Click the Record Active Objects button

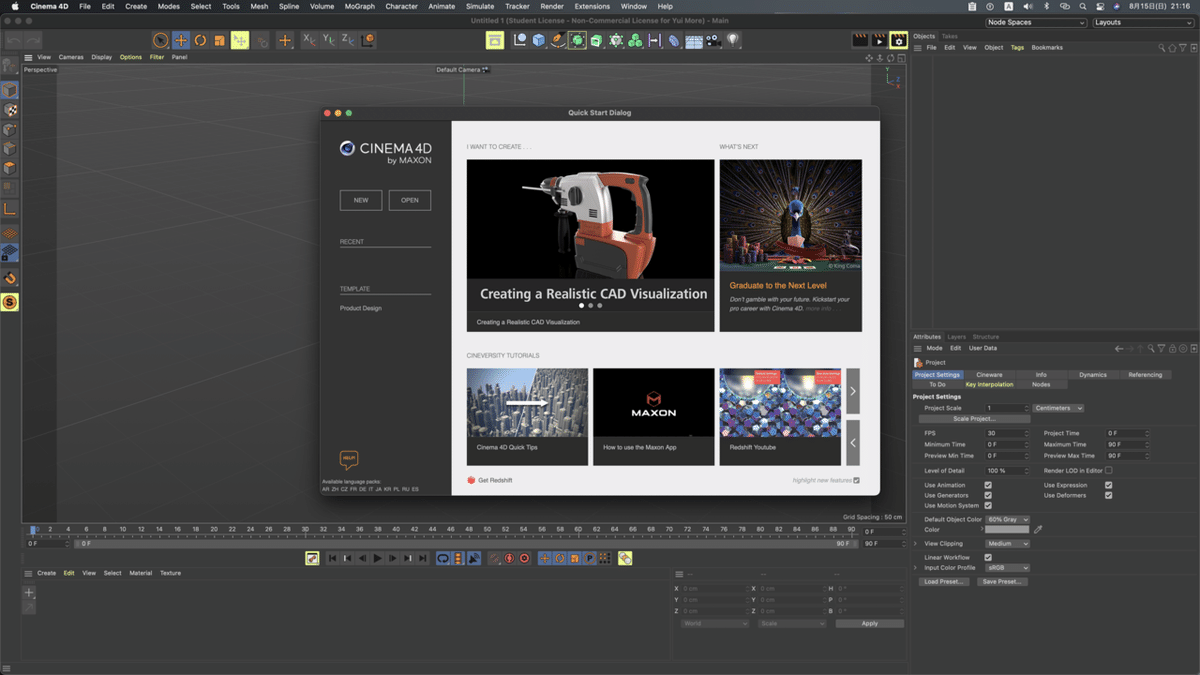509,558
